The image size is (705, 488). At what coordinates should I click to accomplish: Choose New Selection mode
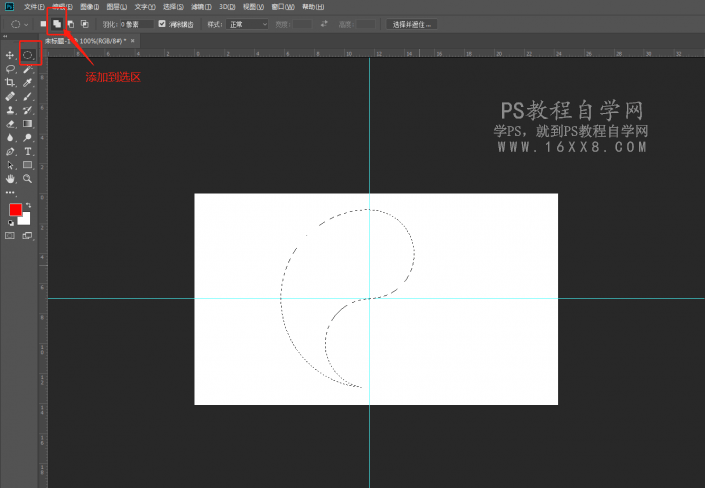(43, 24)
